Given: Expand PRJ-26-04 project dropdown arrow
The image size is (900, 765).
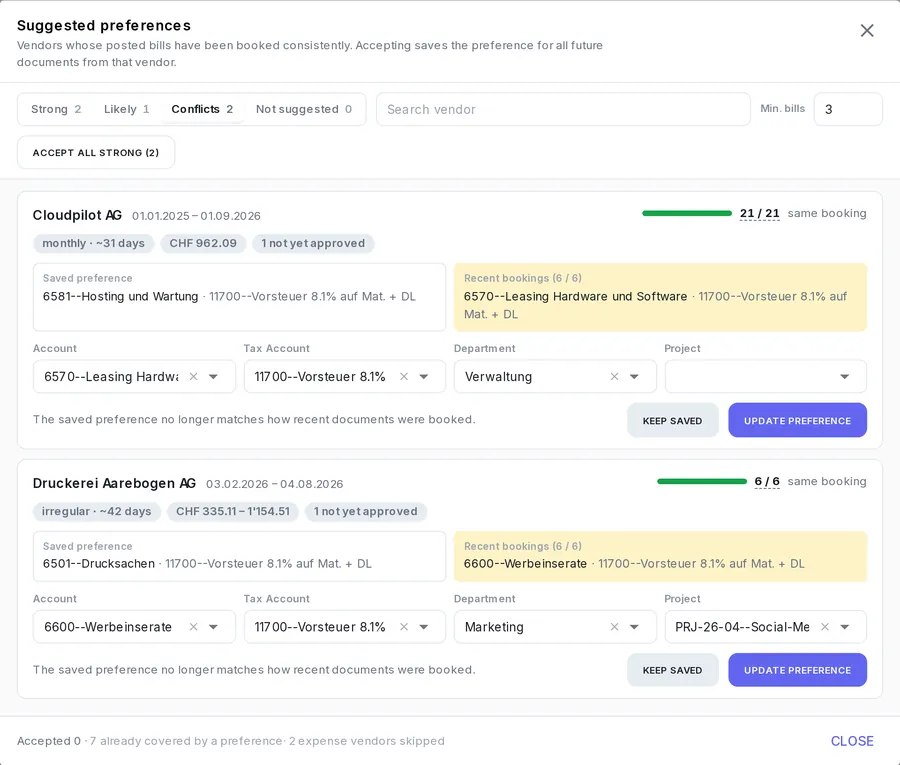Looking at the screenshot, I should tap(845, 627).
